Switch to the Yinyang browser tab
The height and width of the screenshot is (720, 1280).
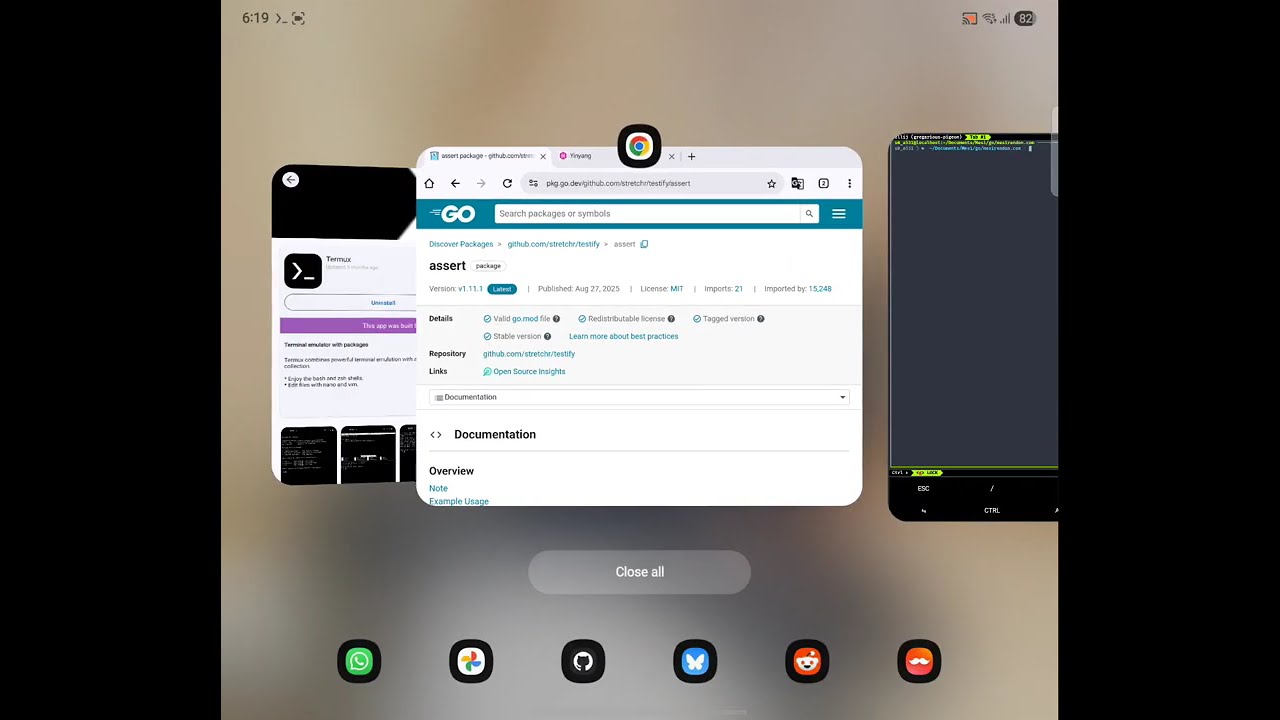pyautogui.click(x=580, y=156)
